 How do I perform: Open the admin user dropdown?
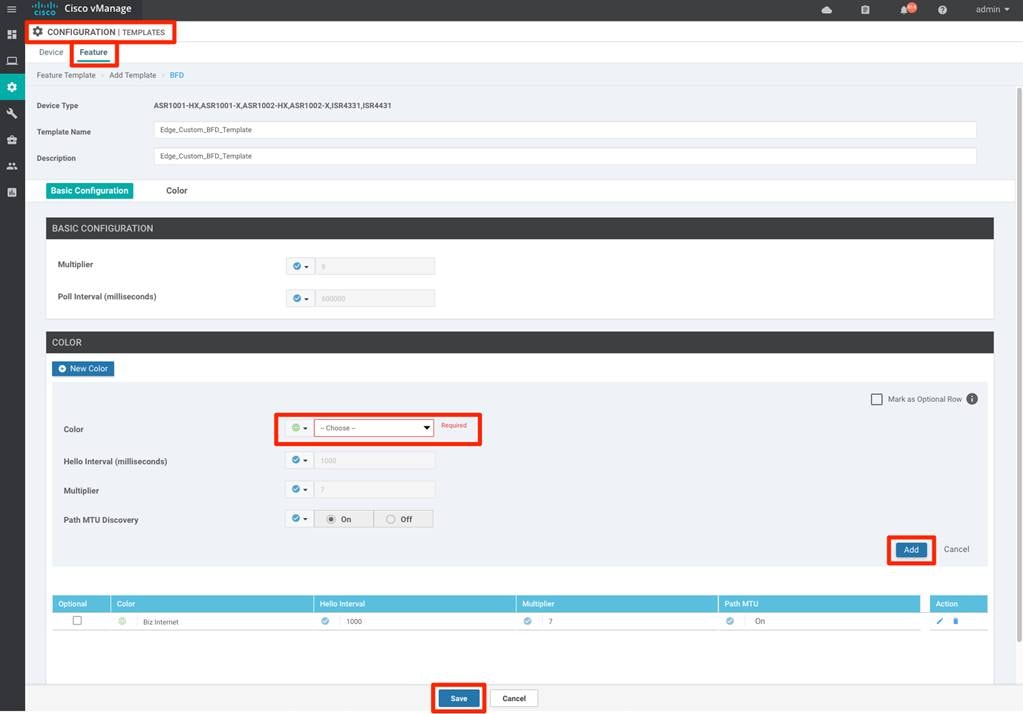coord(992,9)
